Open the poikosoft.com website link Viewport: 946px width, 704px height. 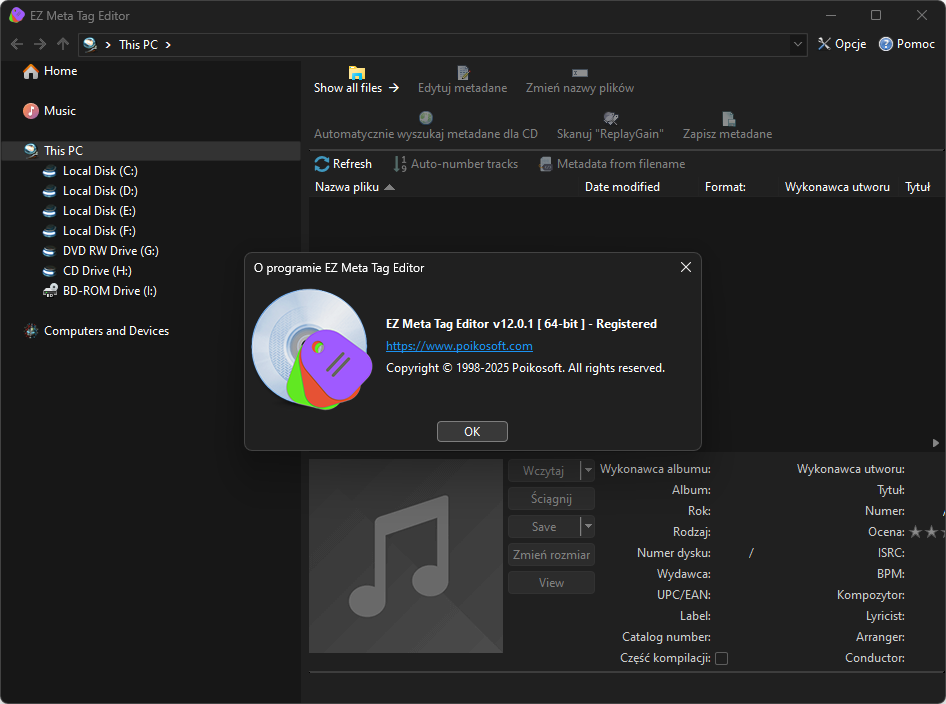tap(459, 346)
